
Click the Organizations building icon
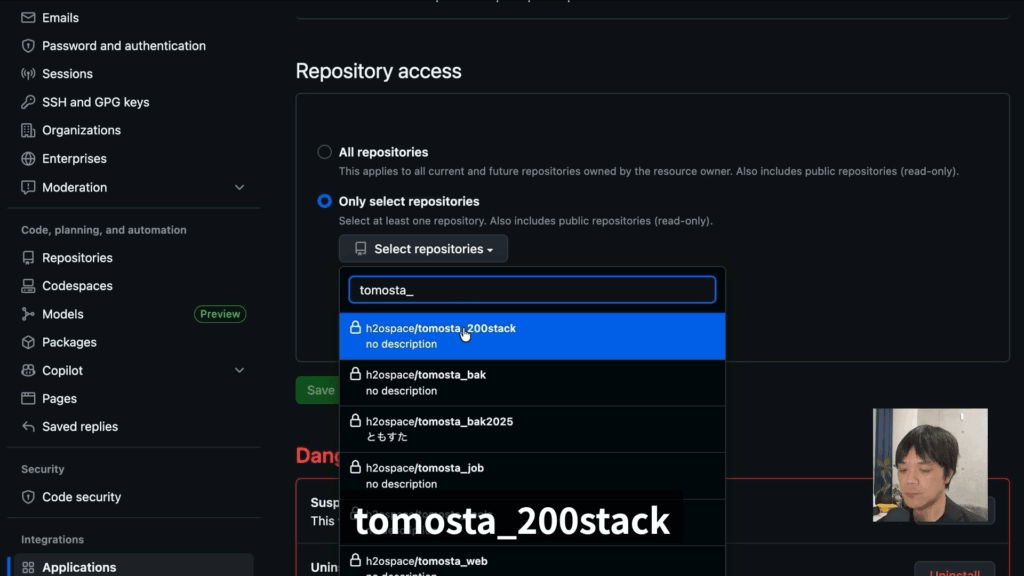click(x=28, y=130)
